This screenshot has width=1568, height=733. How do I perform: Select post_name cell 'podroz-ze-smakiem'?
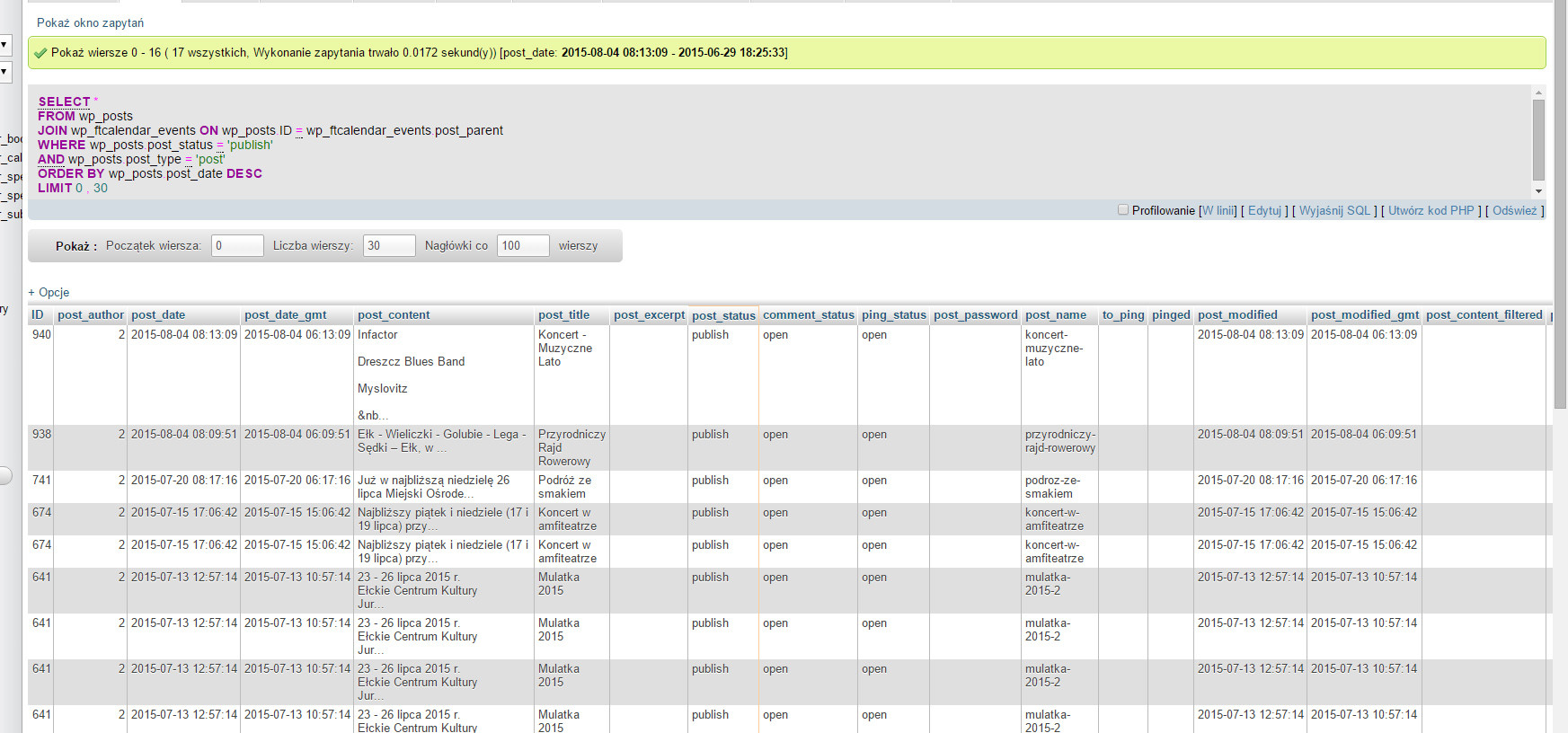(1052, 487)
